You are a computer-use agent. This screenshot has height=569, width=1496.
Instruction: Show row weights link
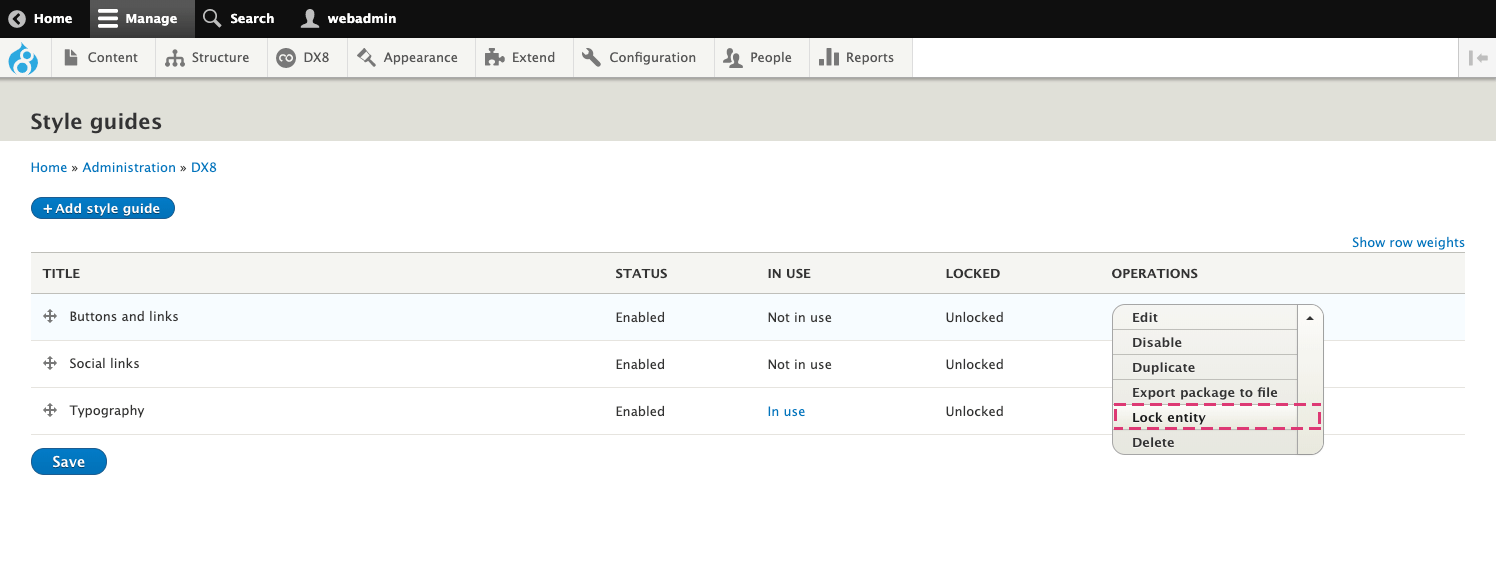[x=1408, y=242]
